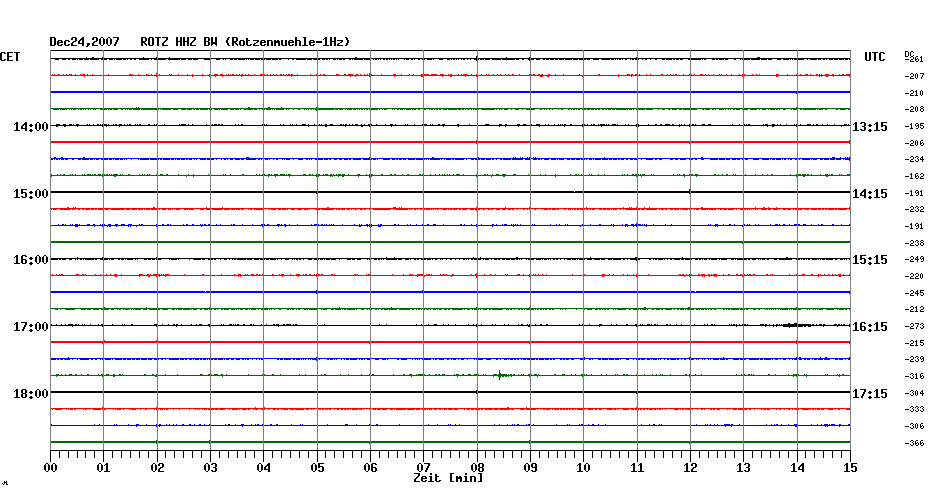Image resolution: width=930 pixels, height=494 pixels.
Task: Click the 09 minute axis label
Action: (x=531, y=468)
